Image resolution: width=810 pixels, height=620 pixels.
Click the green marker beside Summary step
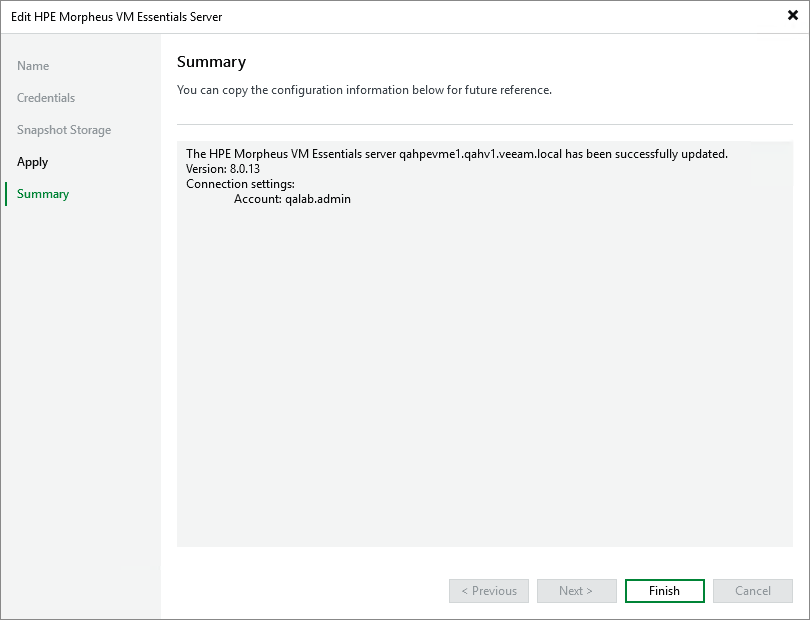coord(6,194)
